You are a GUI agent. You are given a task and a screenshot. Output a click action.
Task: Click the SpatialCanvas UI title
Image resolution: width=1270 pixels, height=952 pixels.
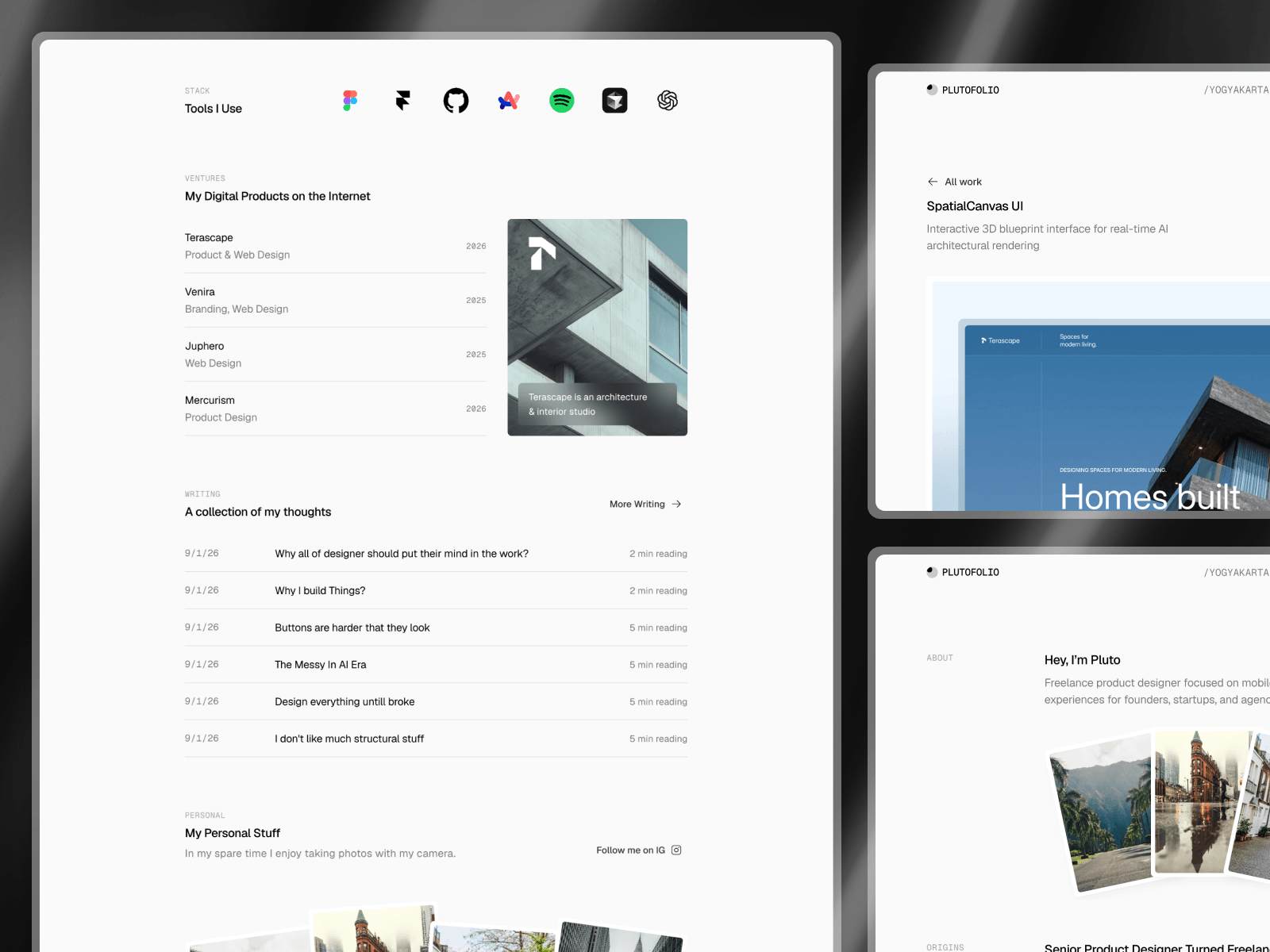975,206
